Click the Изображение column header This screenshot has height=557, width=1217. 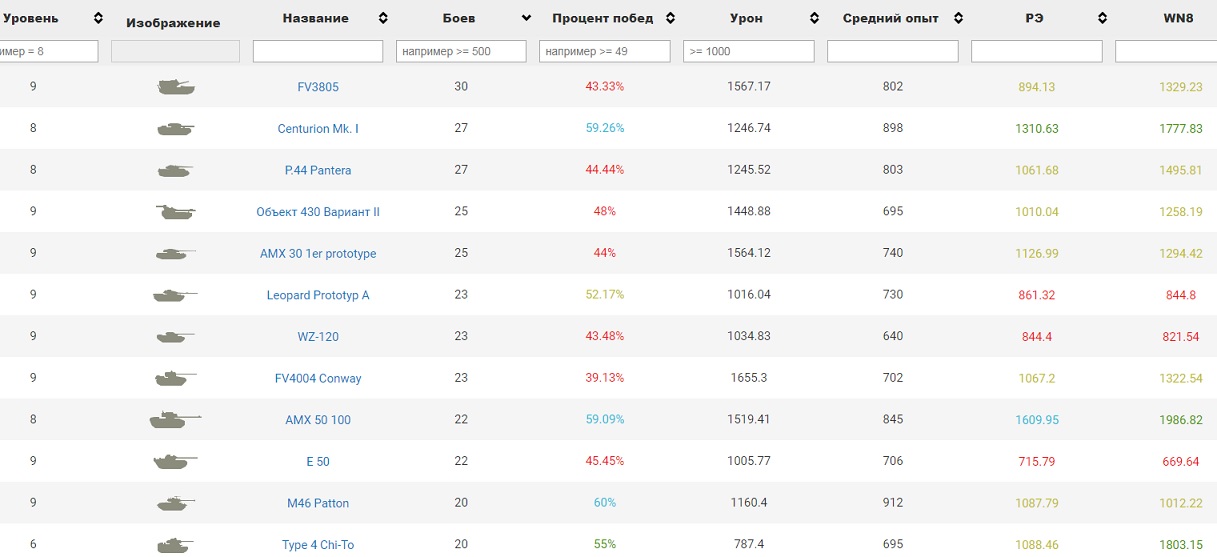point(173,23)
